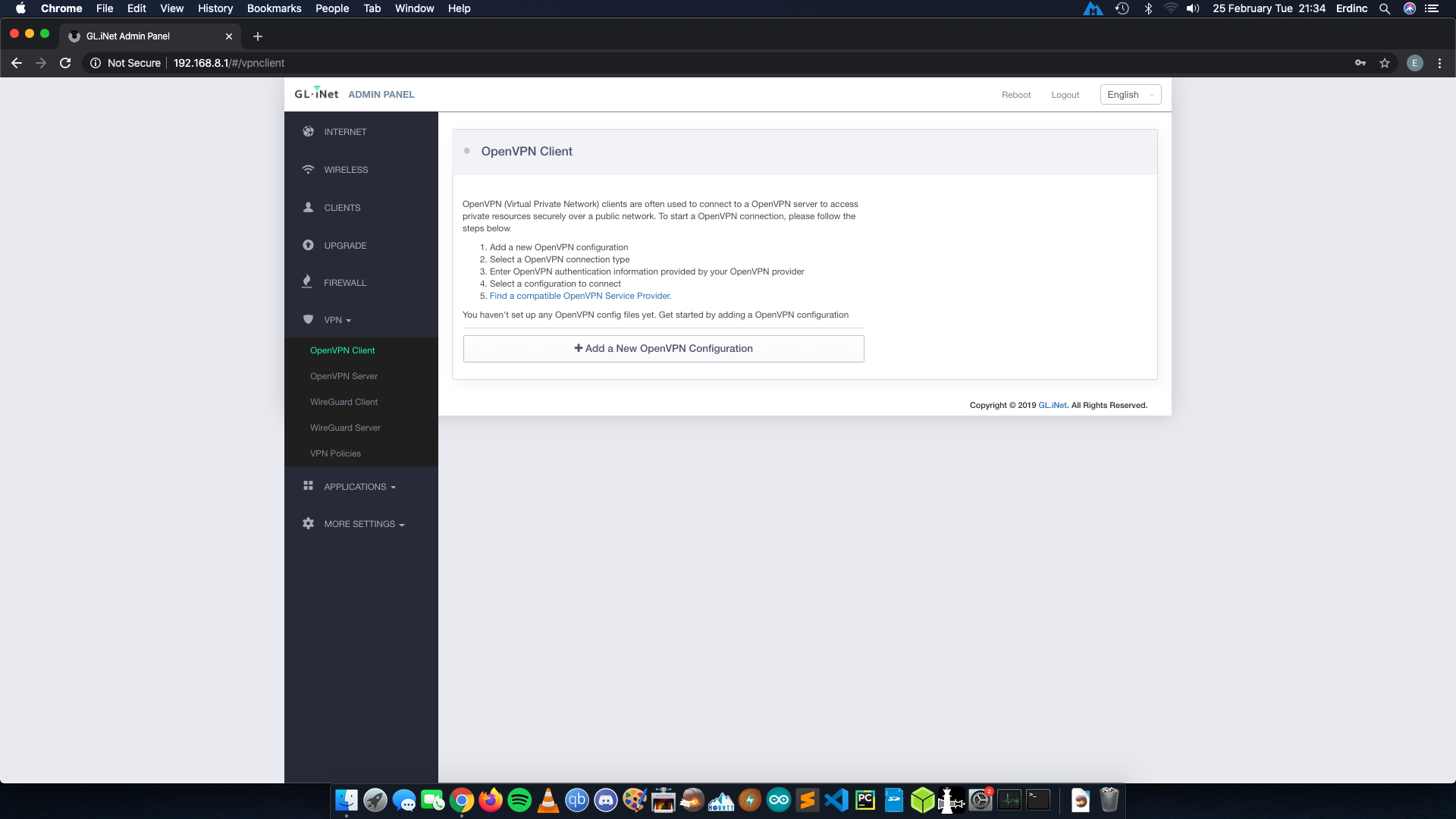This screenshot has width=1456, height=819.
Task: Open Terminal from the dock
Action: [x=1038, y=800]
